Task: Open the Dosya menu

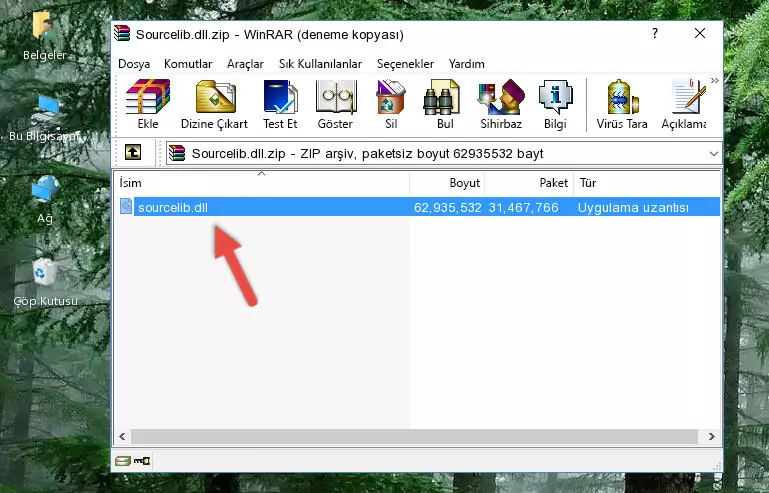Action: pos(134,64)
